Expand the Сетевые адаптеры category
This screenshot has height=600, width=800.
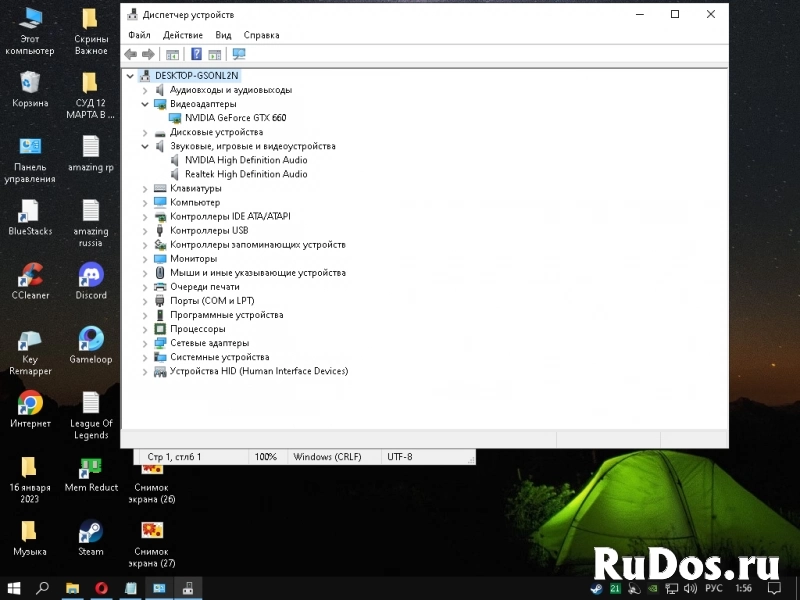(145, 342)
